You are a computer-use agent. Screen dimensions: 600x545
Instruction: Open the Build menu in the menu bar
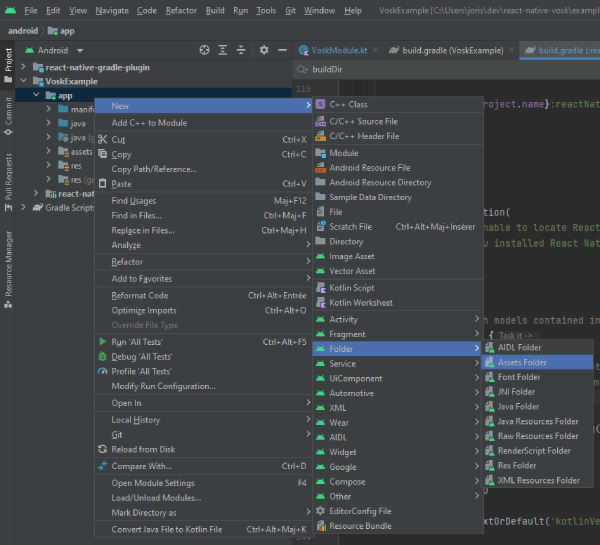coord(215,10)
